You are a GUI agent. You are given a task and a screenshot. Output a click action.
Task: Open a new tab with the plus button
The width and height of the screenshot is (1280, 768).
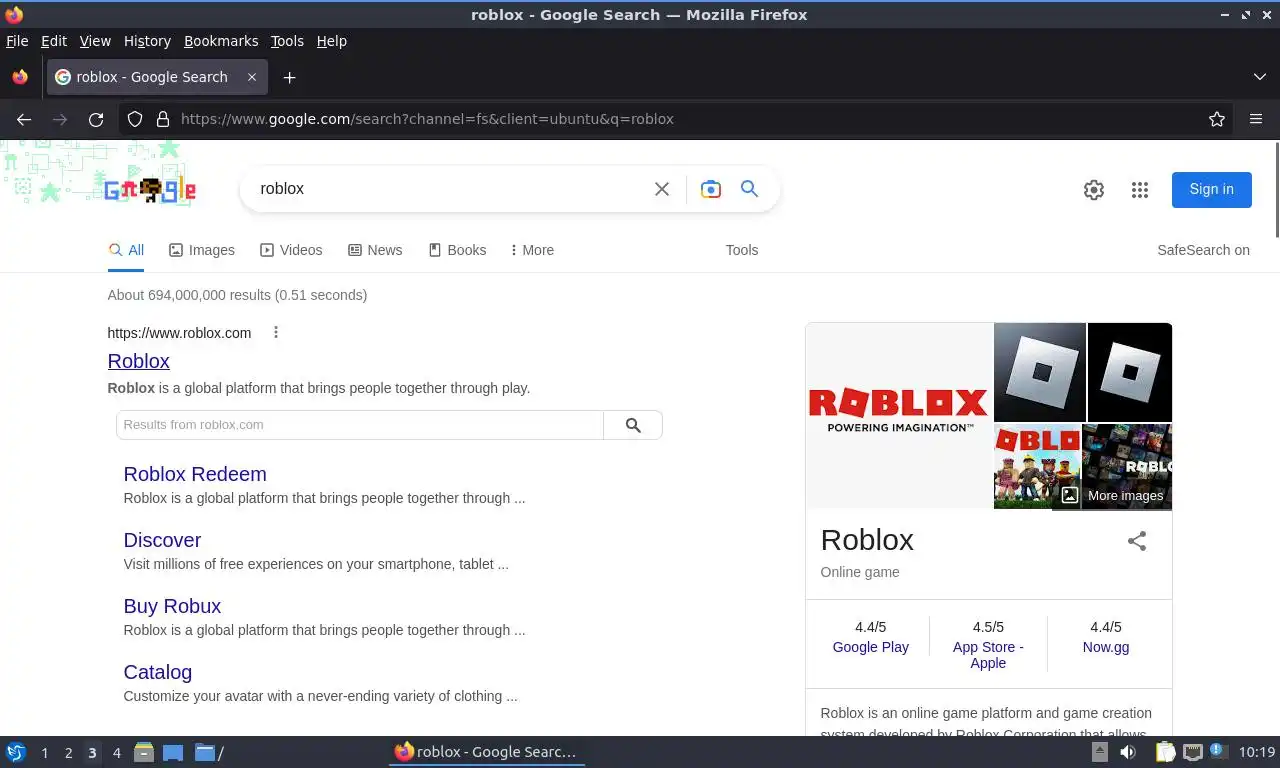pos(289,77)
